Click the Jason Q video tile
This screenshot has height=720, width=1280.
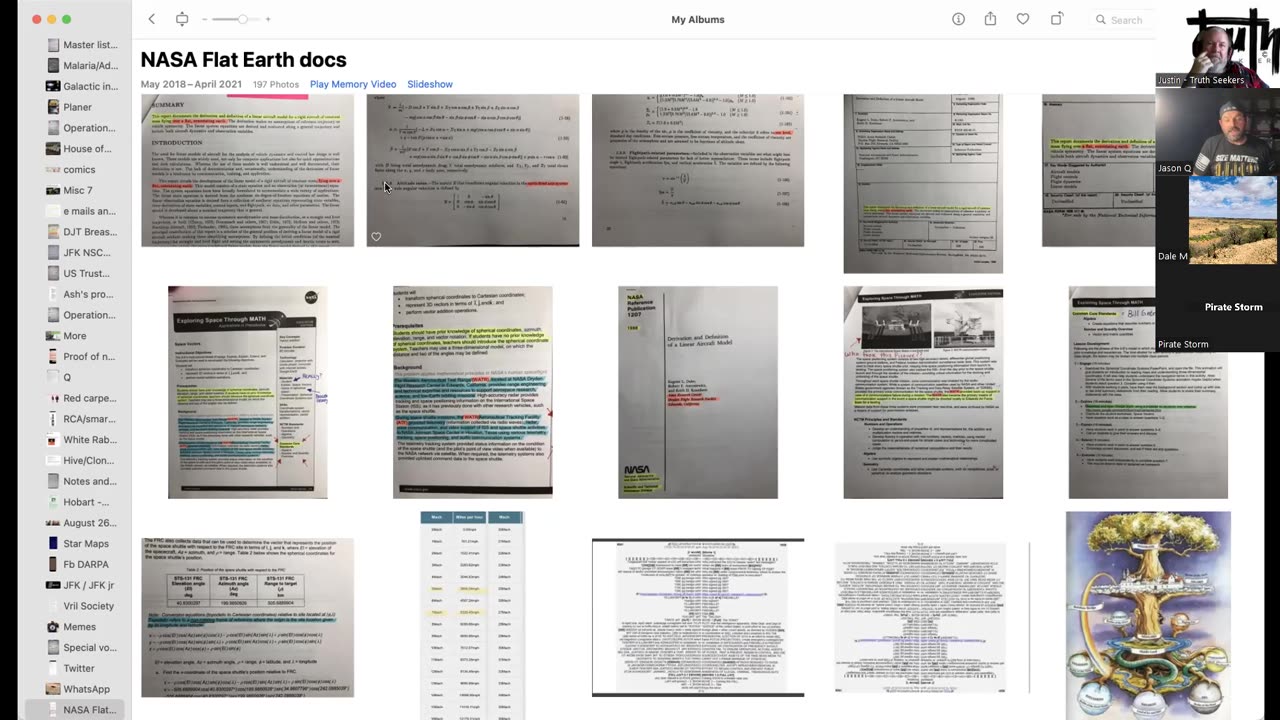[1217, 132]
